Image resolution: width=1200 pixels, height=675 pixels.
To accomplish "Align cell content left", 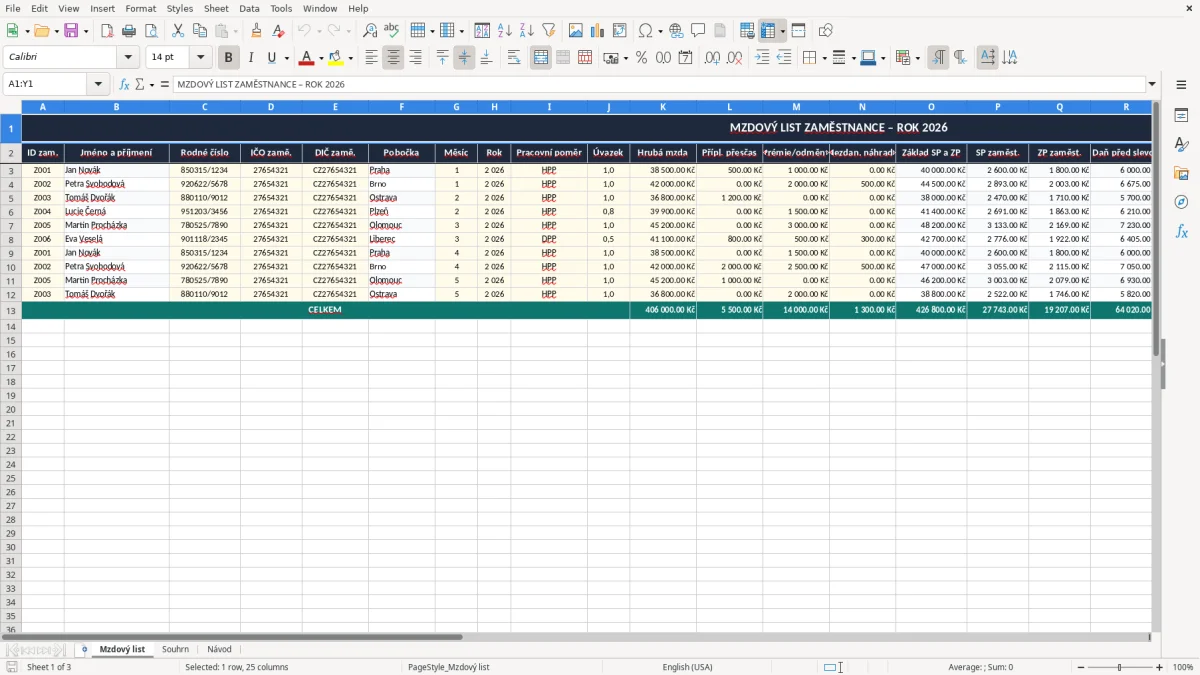I will 372,58.
